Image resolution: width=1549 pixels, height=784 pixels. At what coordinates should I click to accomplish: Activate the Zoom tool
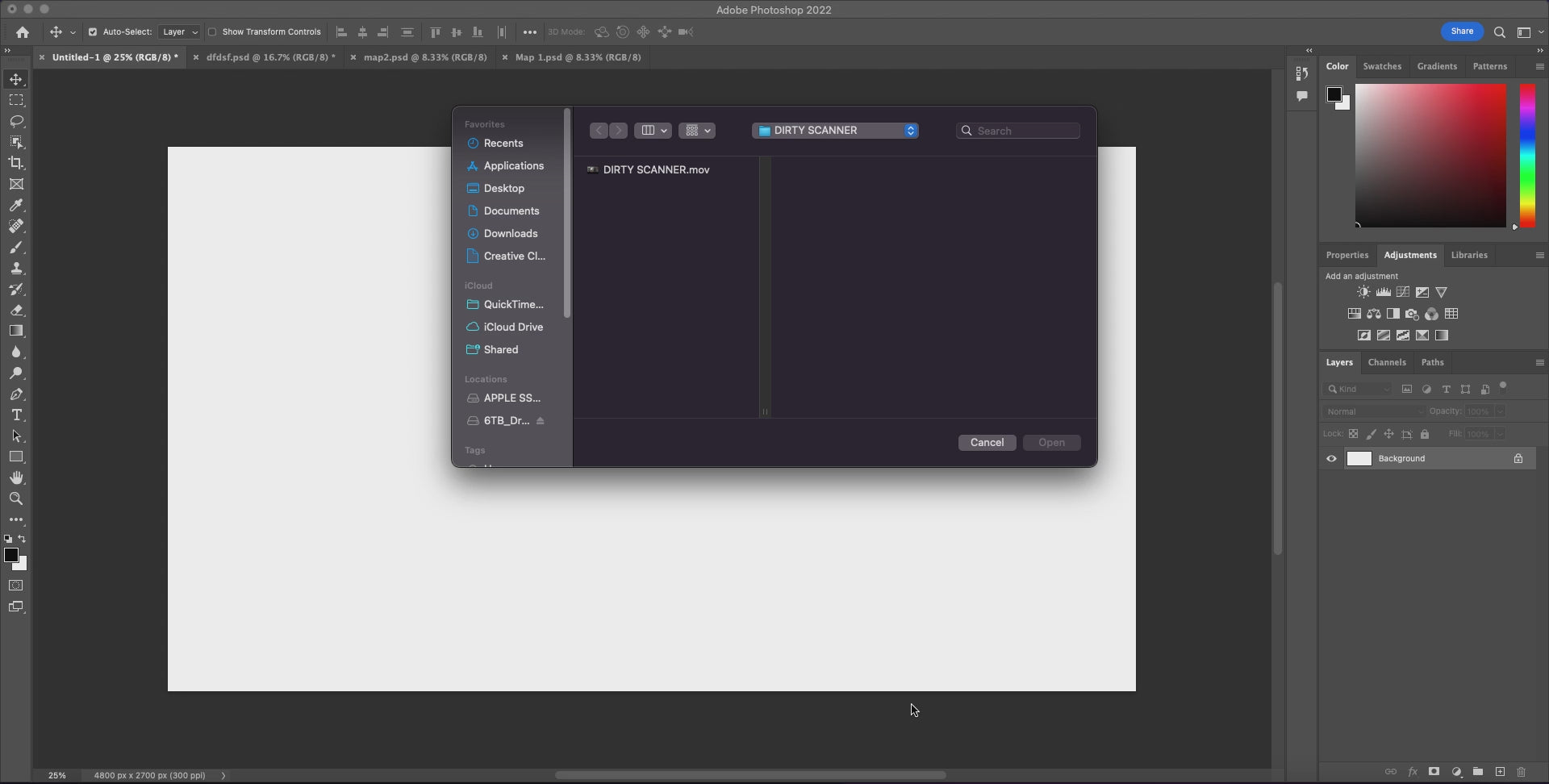click(x=16, y=499)
